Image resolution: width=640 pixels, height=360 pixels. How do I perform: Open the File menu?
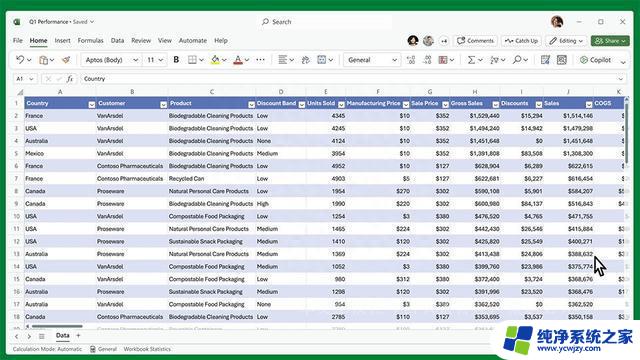click(x=18, y=40)
